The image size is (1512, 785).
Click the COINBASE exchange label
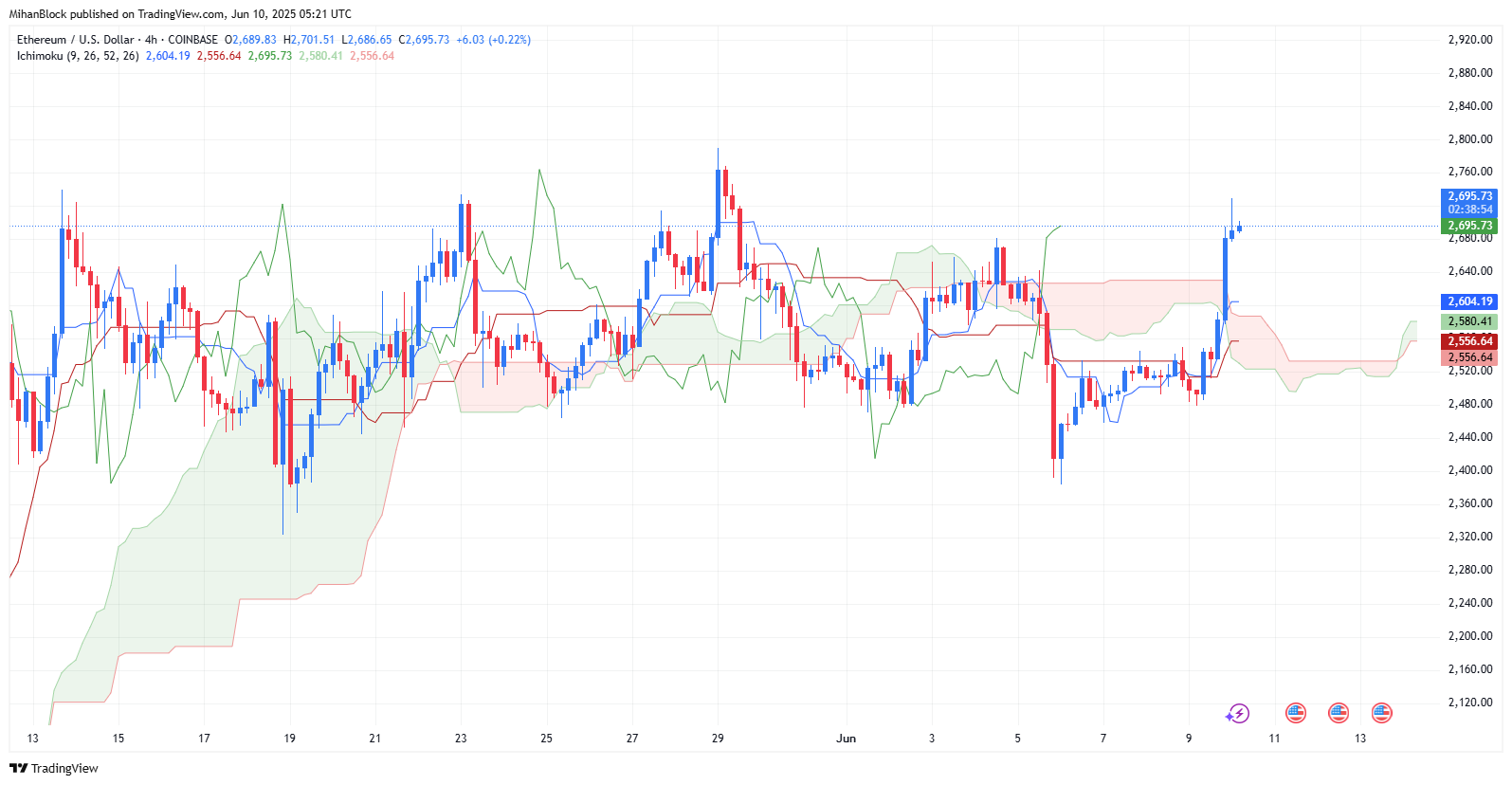192,40
